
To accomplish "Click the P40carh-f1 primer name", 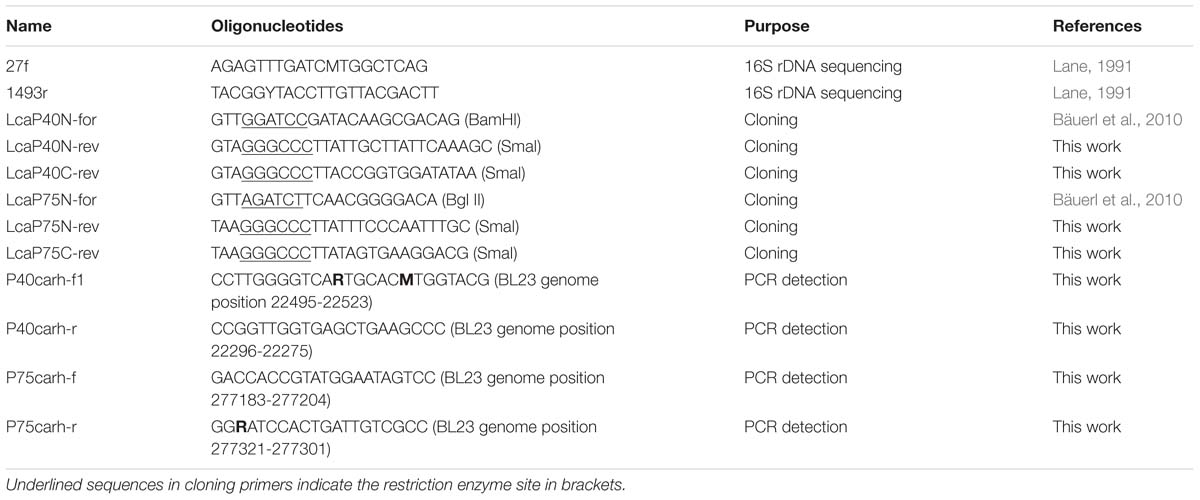I will 46,280.
